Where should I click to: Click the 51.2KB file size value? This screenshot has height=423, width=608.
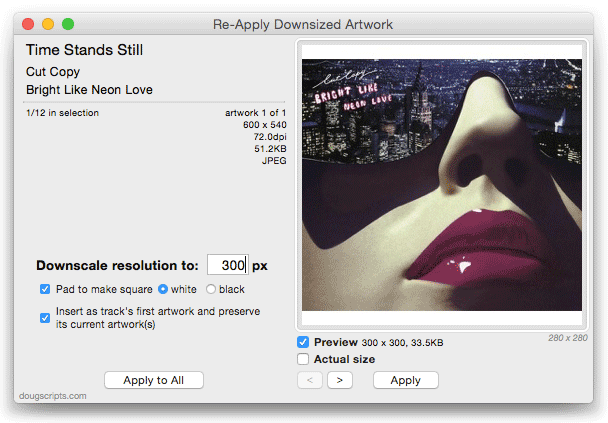click(270, 149)
